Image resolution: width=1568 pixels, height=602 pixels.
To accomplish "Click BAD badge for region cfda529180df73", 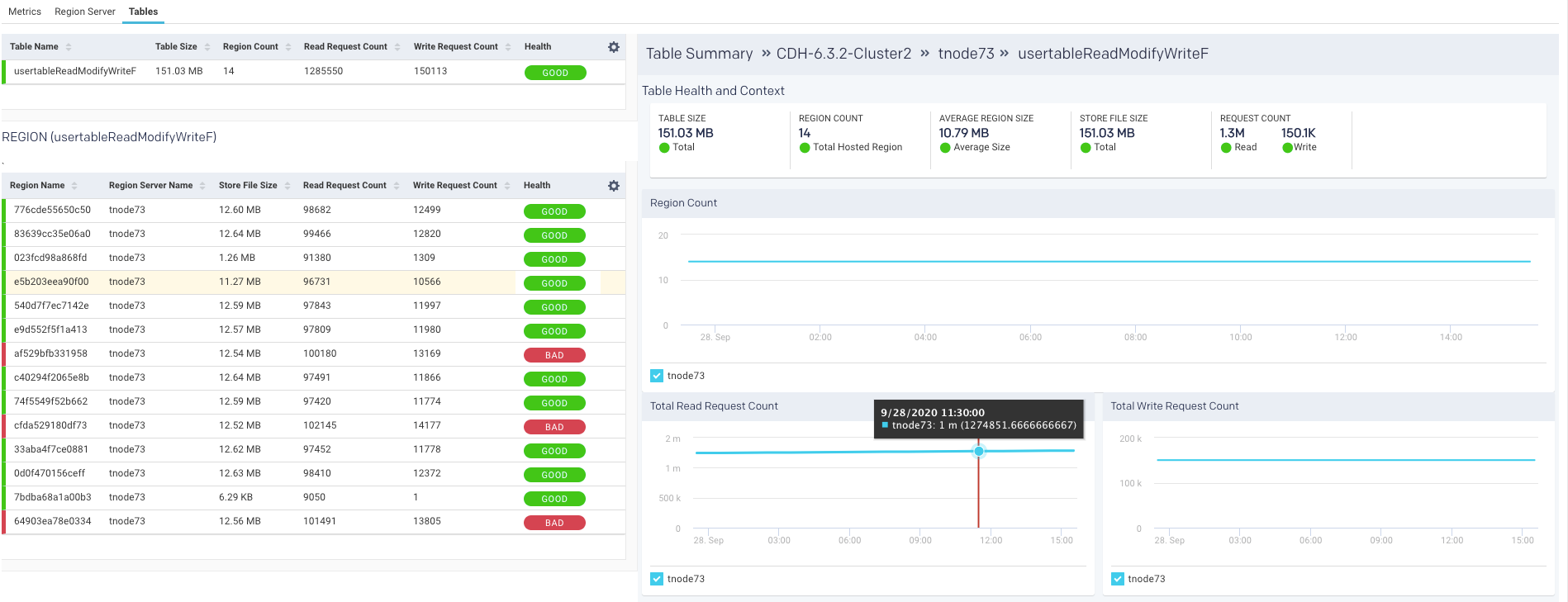I will coord(554,427).
